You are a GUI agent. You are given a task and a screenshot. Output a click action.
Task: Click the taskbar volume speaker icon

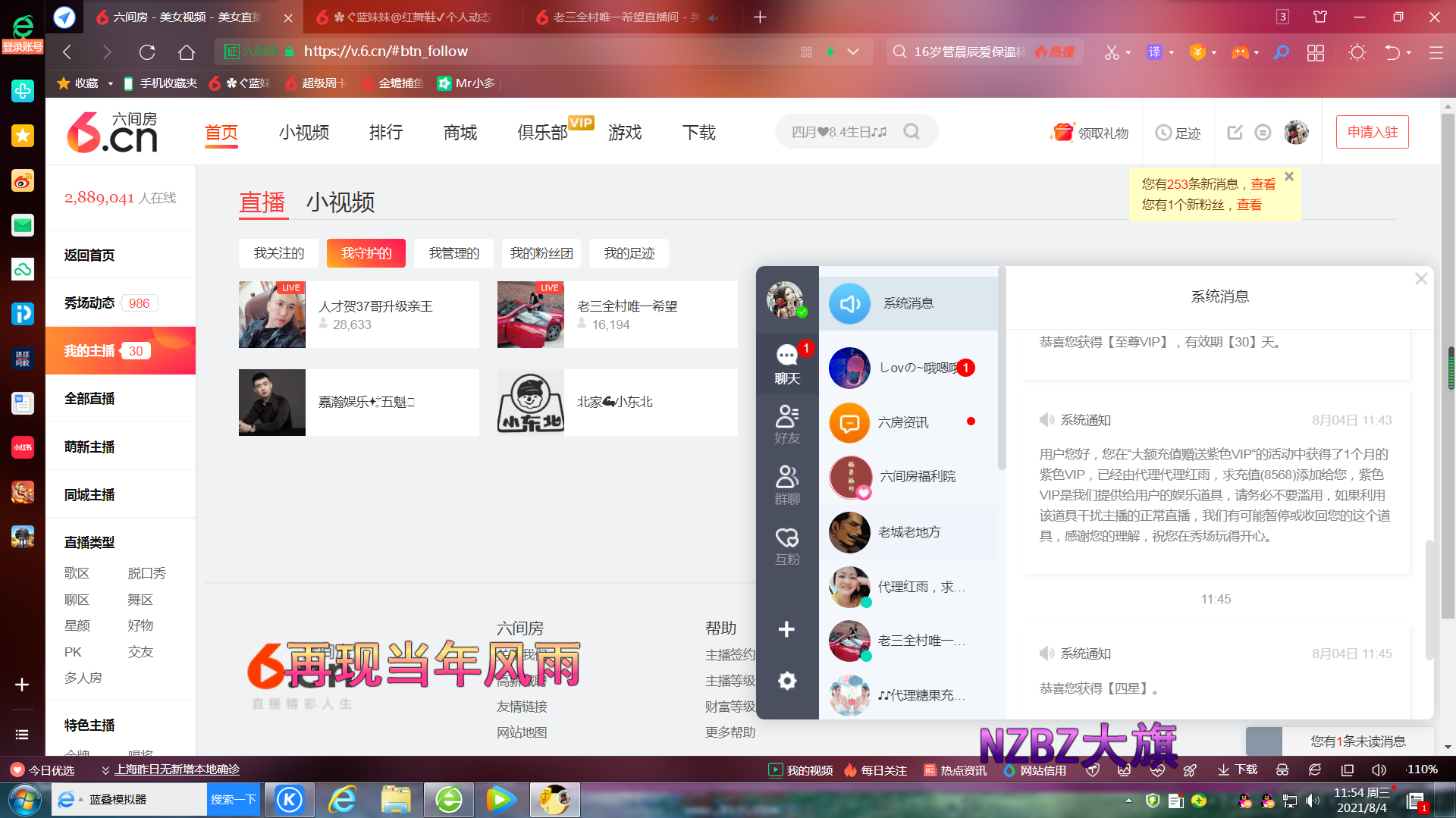click(x=1311, y=801)
